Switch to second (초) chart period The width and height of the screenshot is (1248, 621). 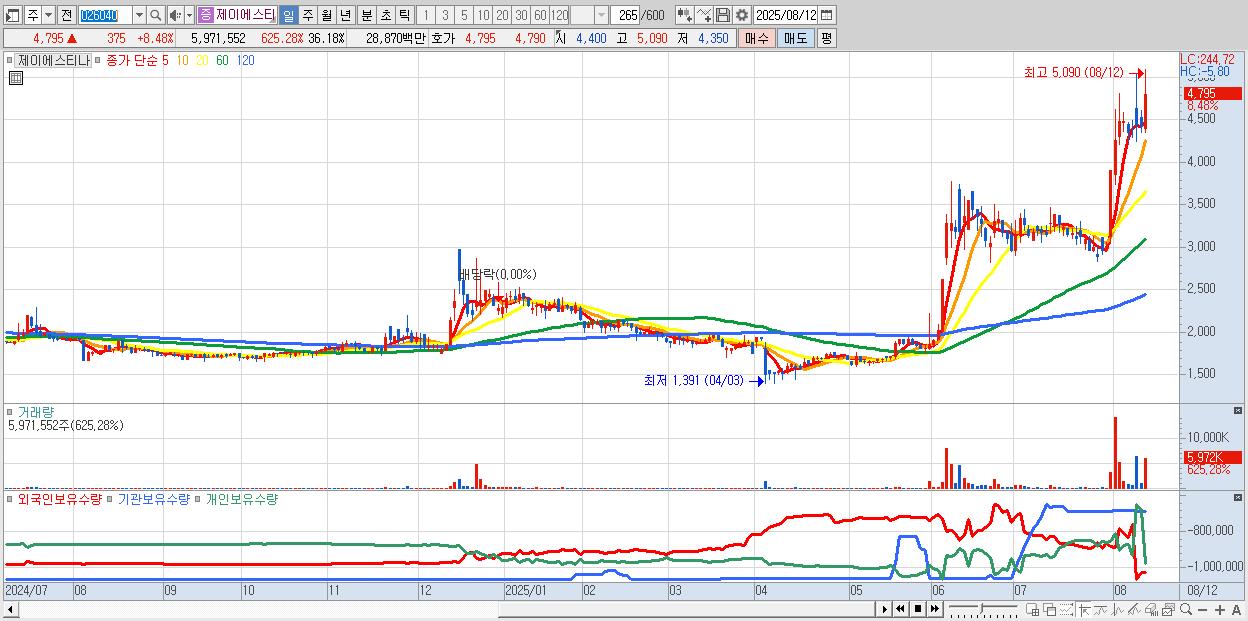pyautogui.click(x=386, y=16)
